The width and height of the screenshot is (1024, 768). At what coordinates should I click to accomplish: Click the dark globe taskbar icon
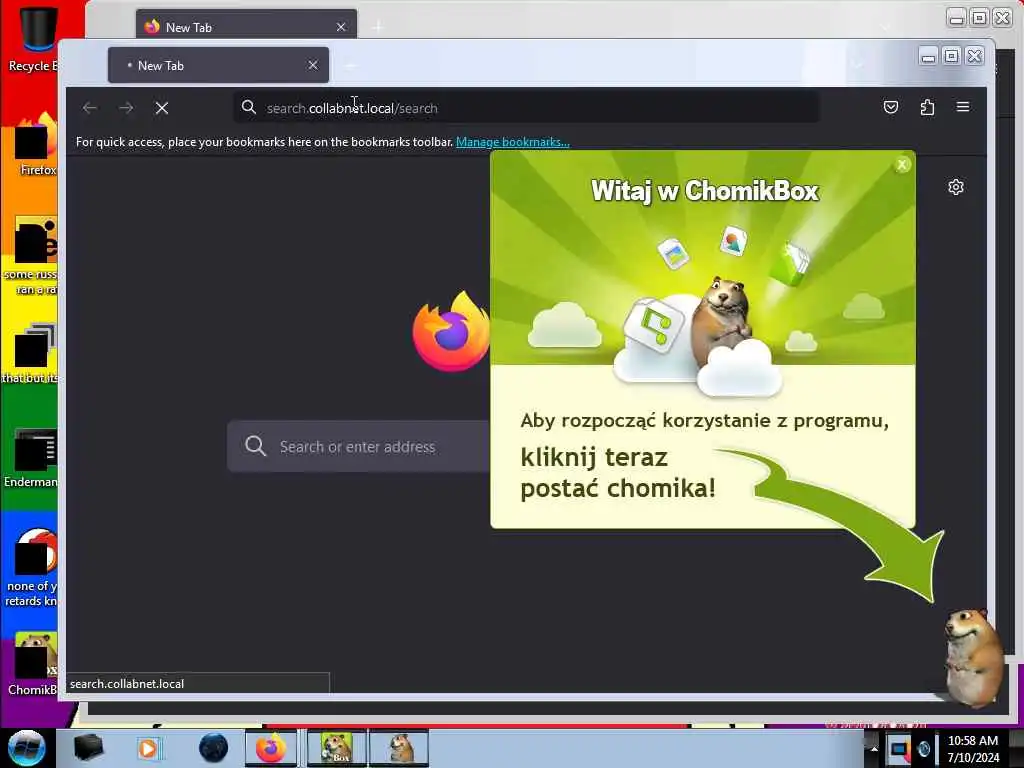[213, 748]
